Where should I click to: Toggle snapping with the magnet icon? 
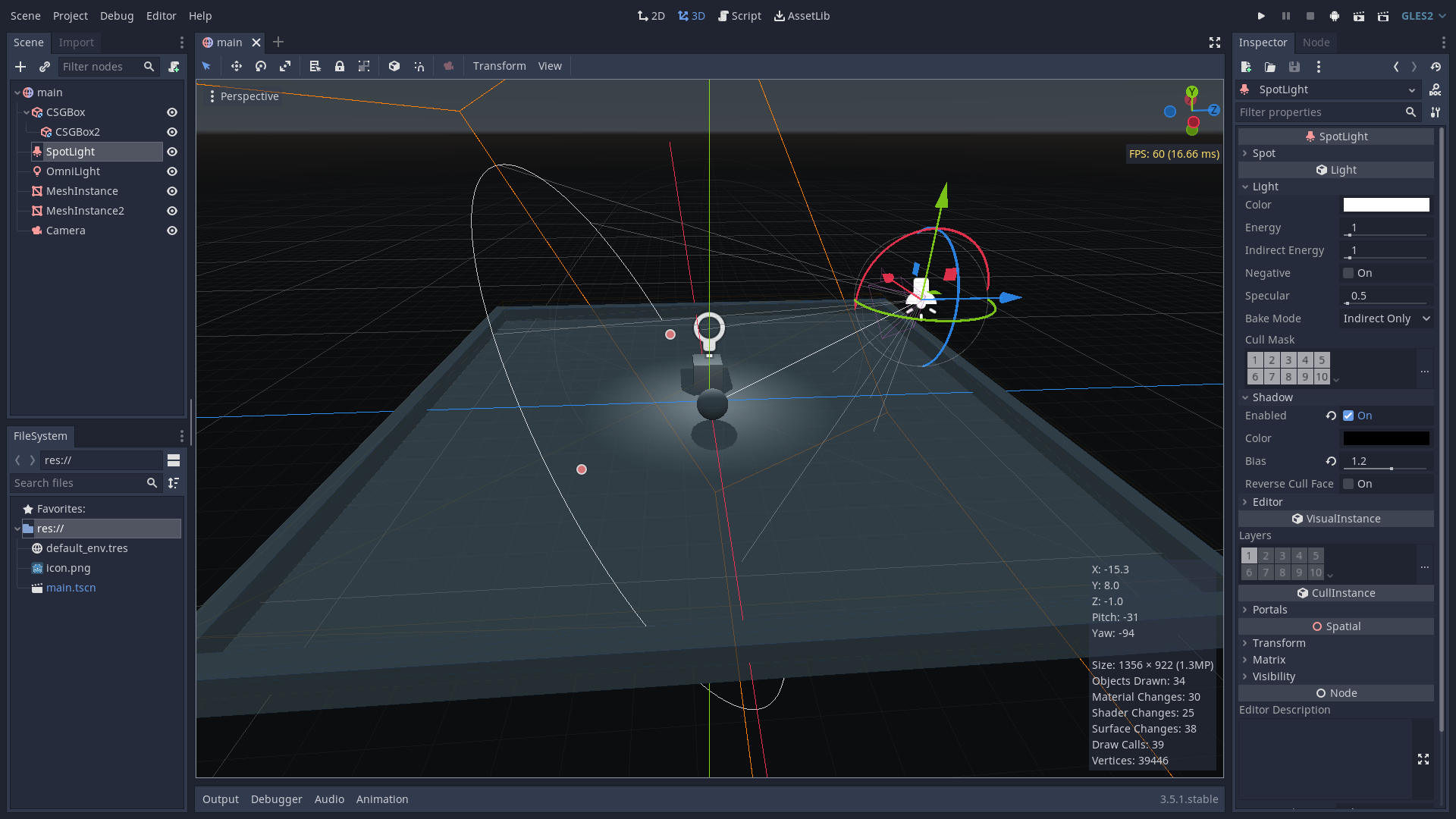pyautogui.click(x=419, y=66)
